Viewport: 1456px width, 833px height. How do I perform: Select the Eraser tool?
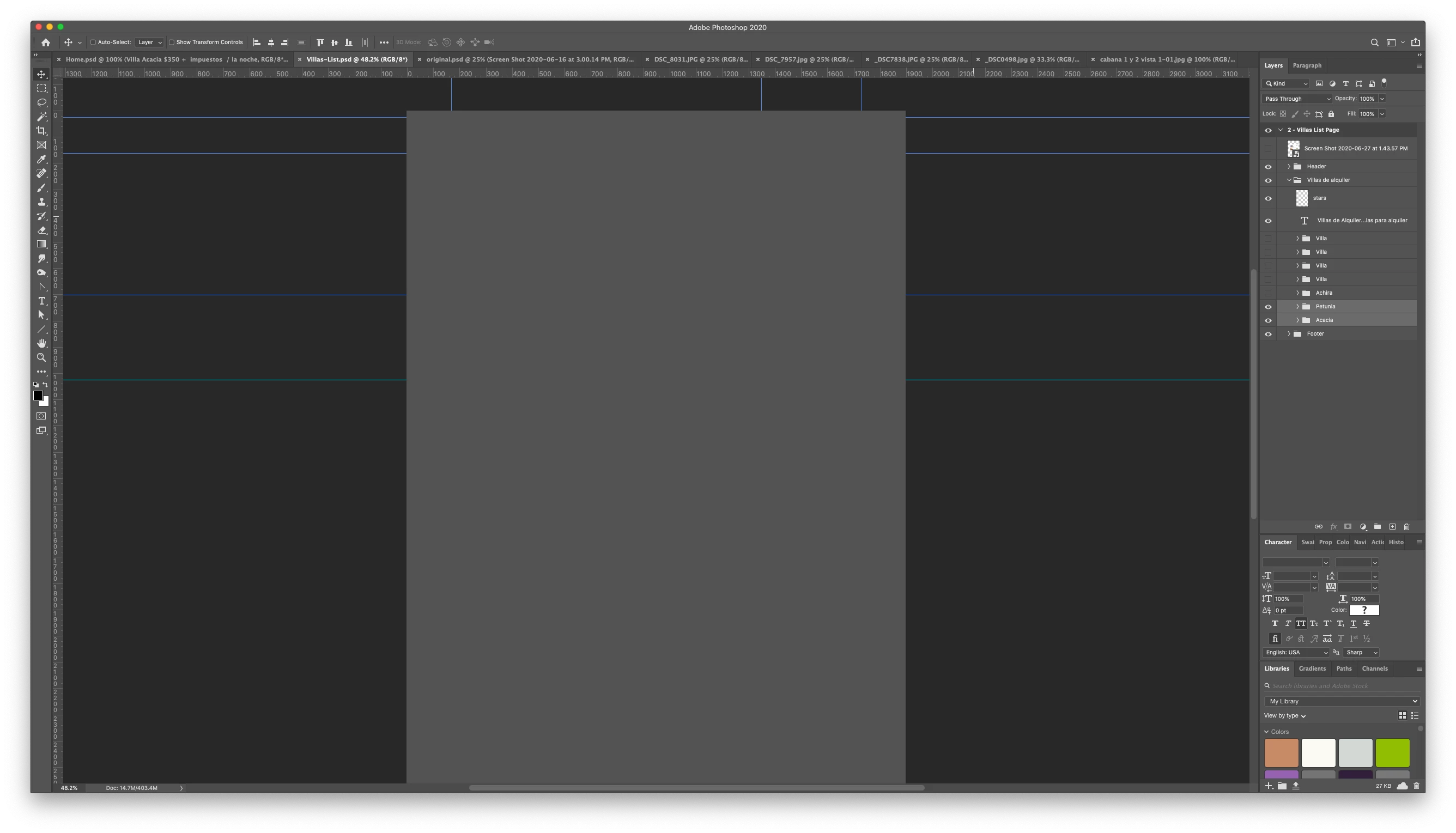41,230
